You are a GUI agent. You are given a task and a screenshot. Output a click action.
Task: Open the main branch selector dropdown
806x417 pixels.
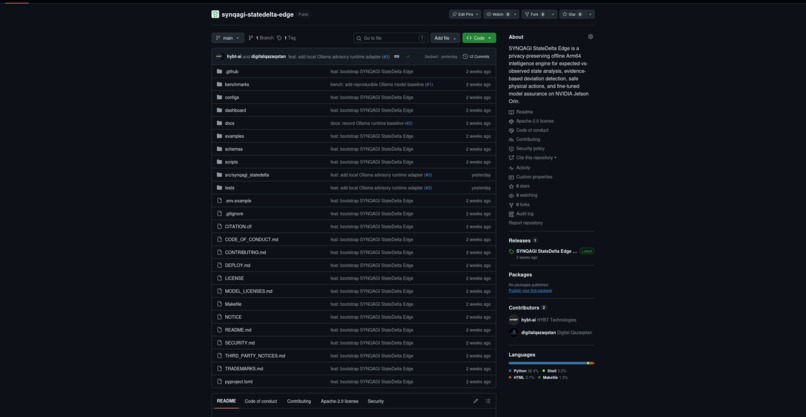click(x=228, y=38)
